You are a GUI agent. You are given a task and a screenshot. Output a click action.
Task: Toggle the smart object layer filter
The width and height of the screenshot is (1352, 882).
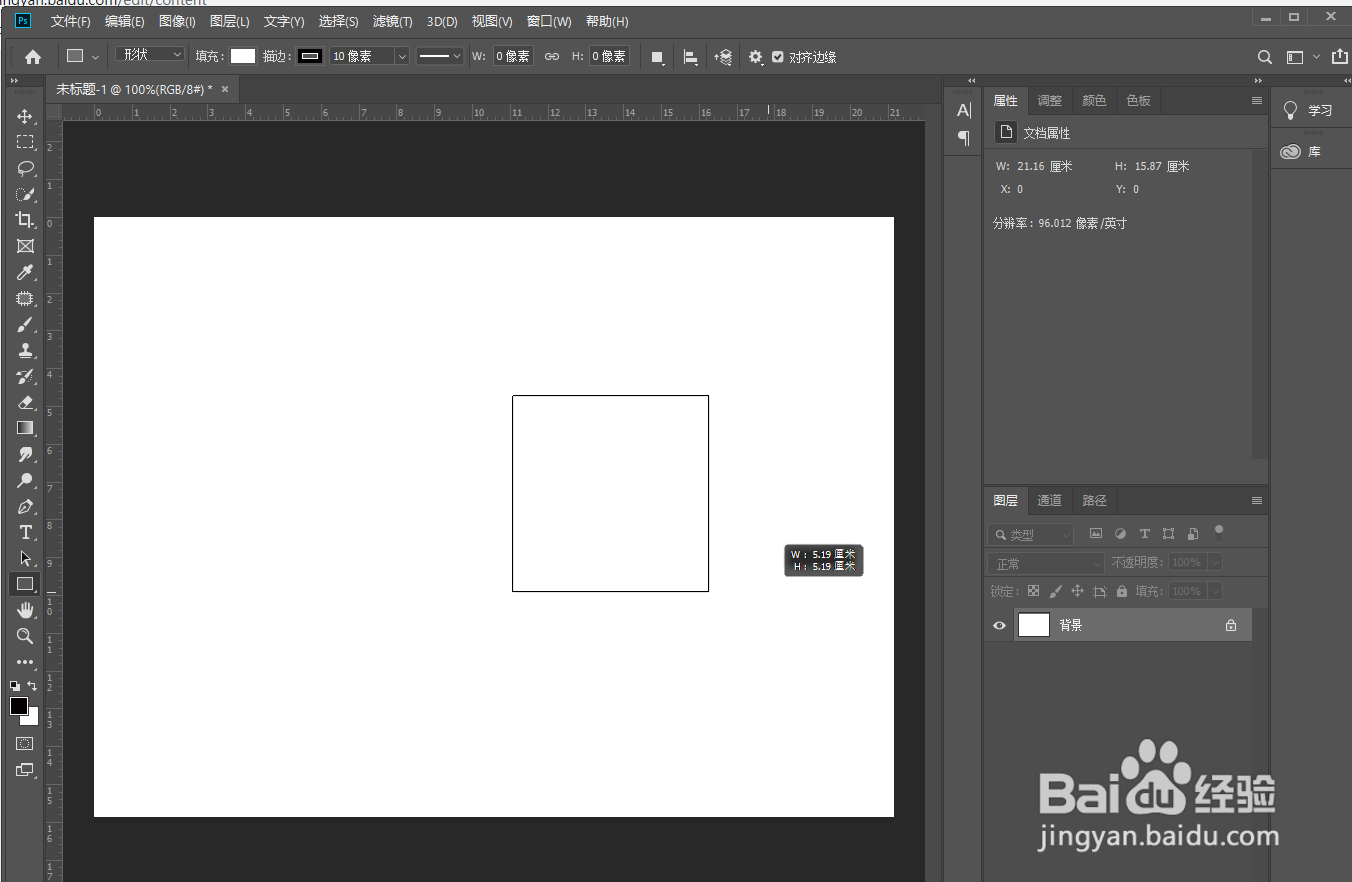(1192, 534)
